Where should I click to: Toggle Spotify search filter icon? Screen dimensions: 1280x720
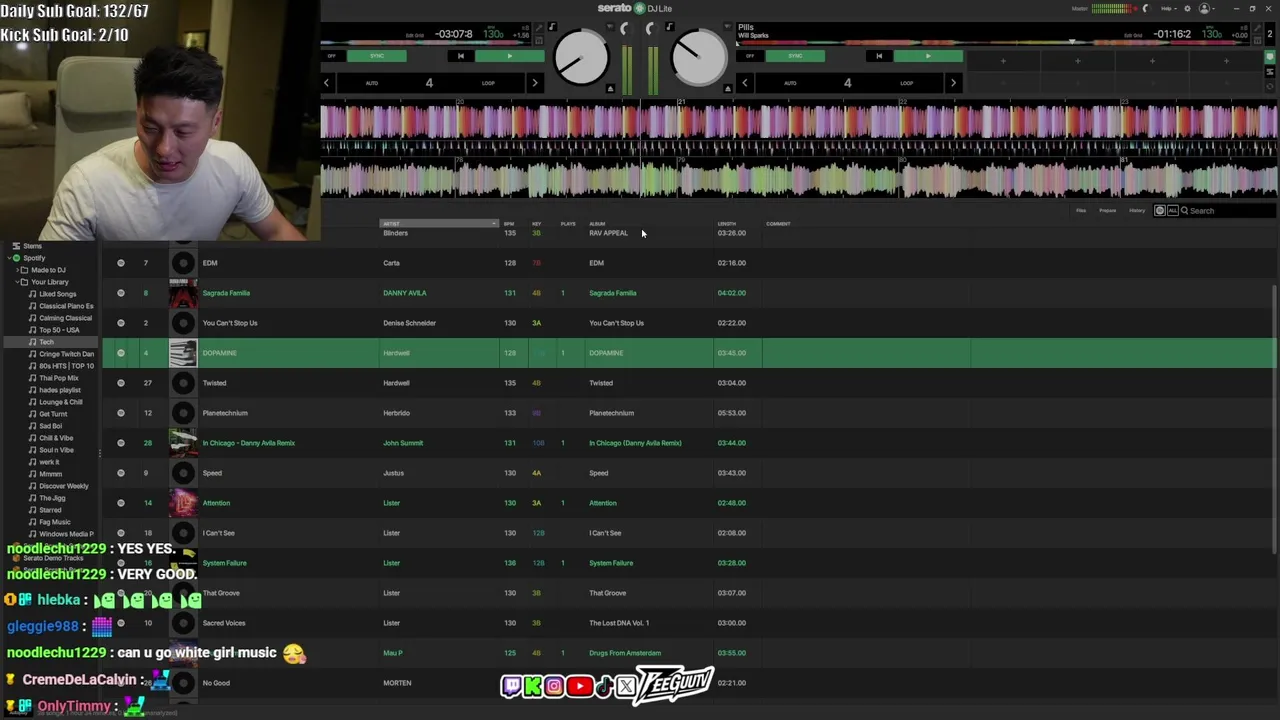coord(1160,211)
